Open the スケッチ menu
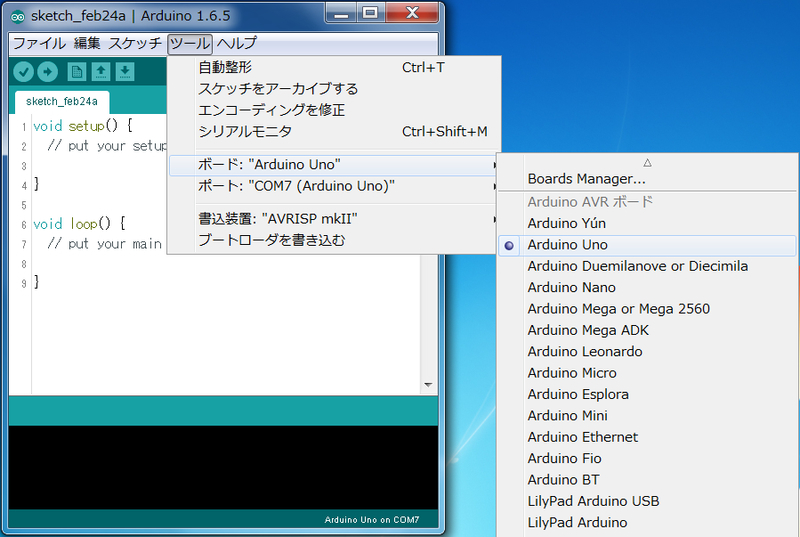The width and height of the screenshot is (800, 537). (135, 43)
